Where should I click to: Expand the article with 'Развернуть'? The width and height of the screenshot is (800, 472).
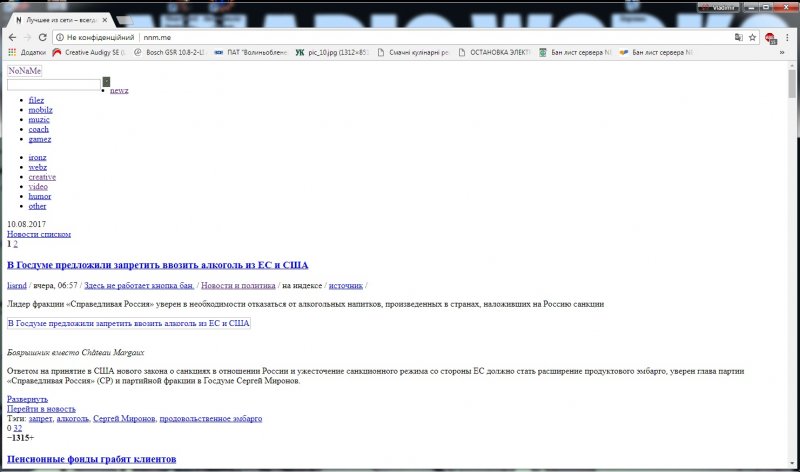coord(28,399)
